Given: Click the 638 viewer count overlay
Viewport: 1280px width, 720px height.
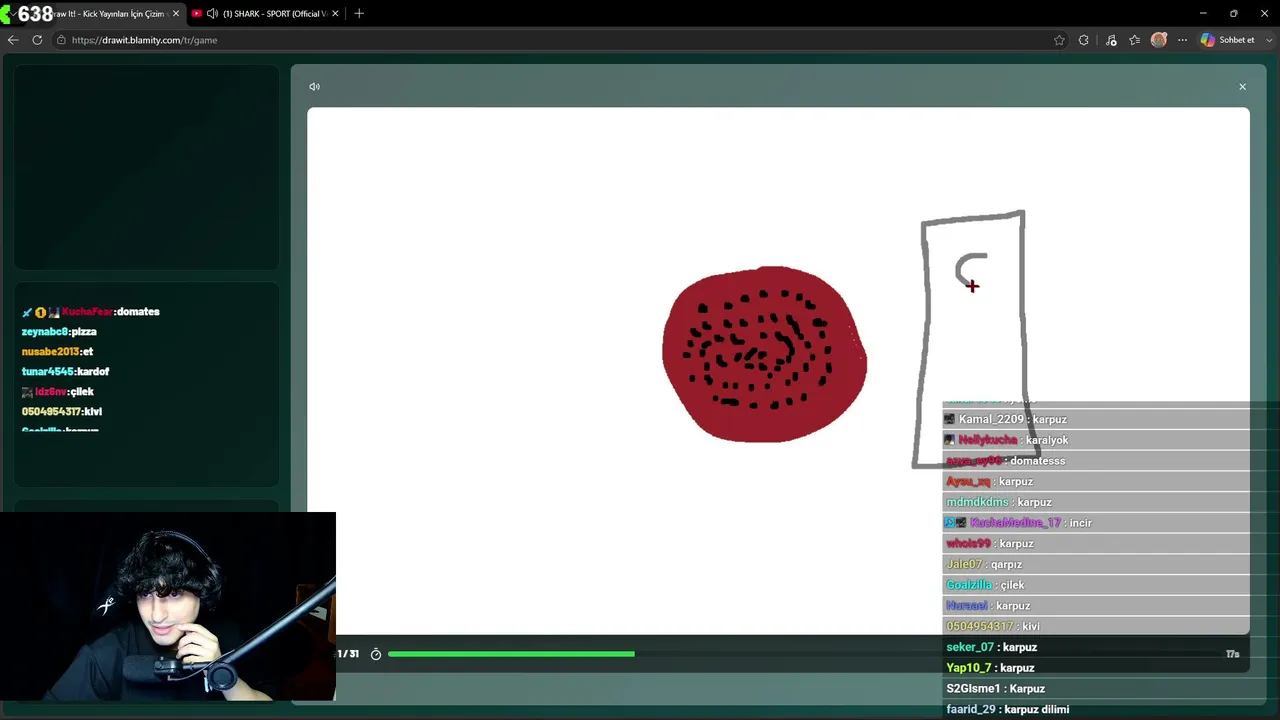Looking at the screenshot, I should click(35, 14).
